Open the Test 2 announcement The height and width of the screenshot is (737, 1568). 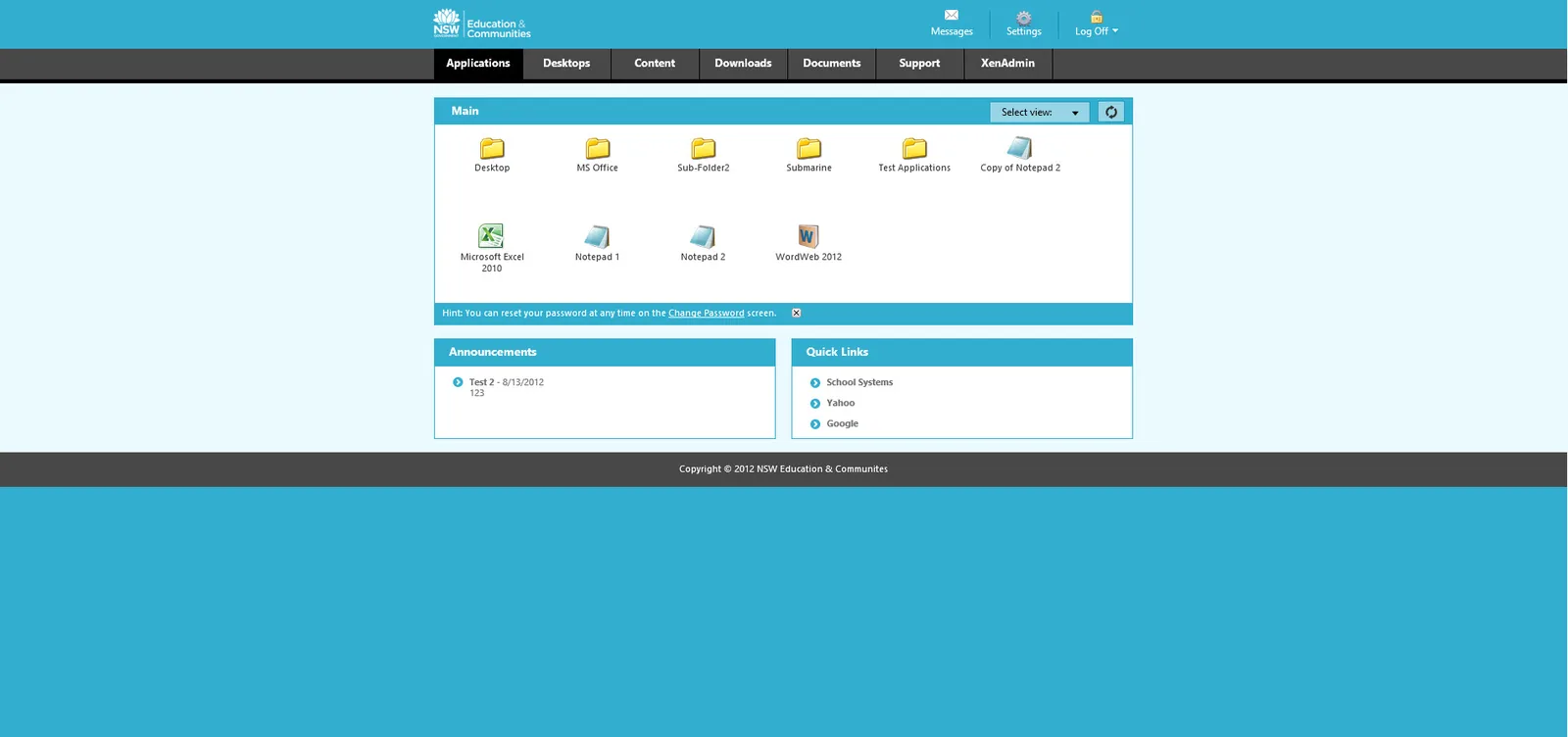pos(481,382)
